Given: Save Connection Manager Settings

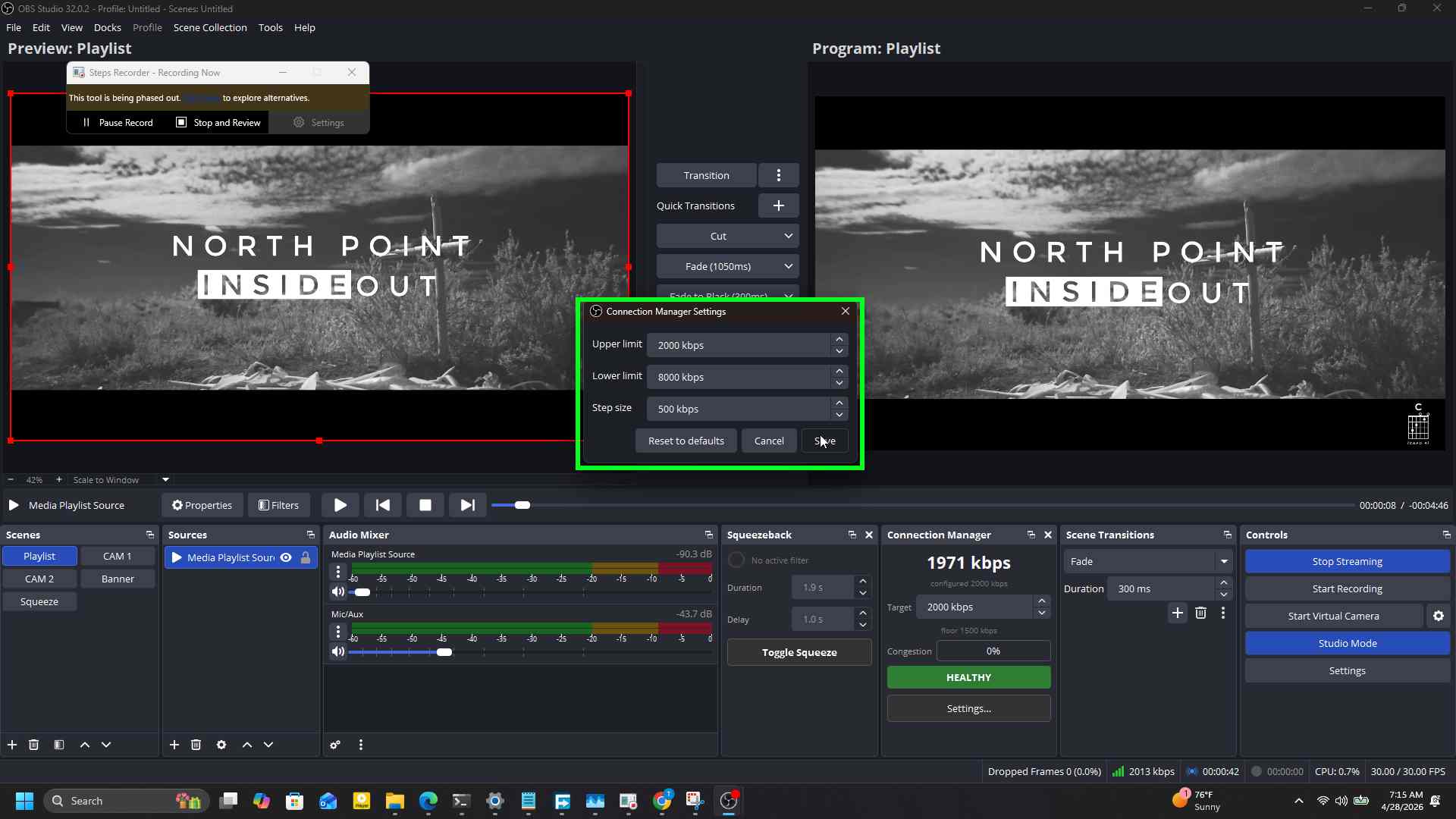Looking at the screenshot, I should 824,441.
